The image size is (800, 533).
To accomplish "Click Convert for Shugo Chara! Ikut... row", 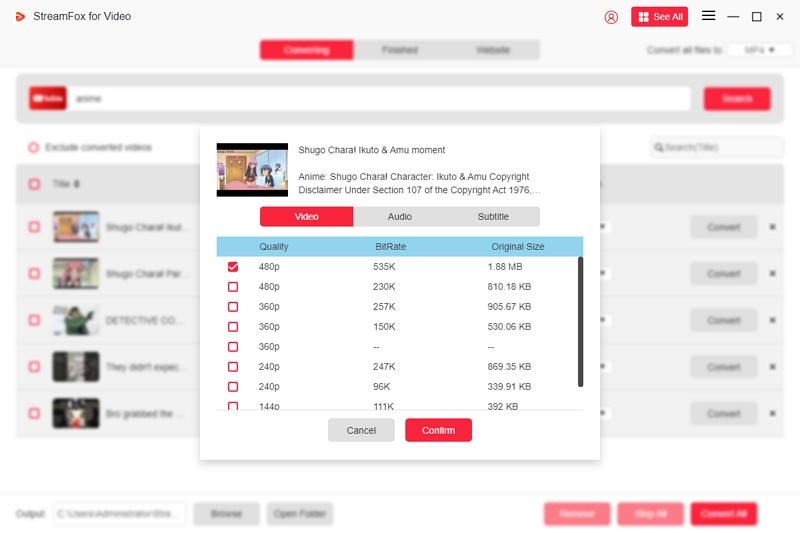I will pyautogui.click(x=723, y=227).
